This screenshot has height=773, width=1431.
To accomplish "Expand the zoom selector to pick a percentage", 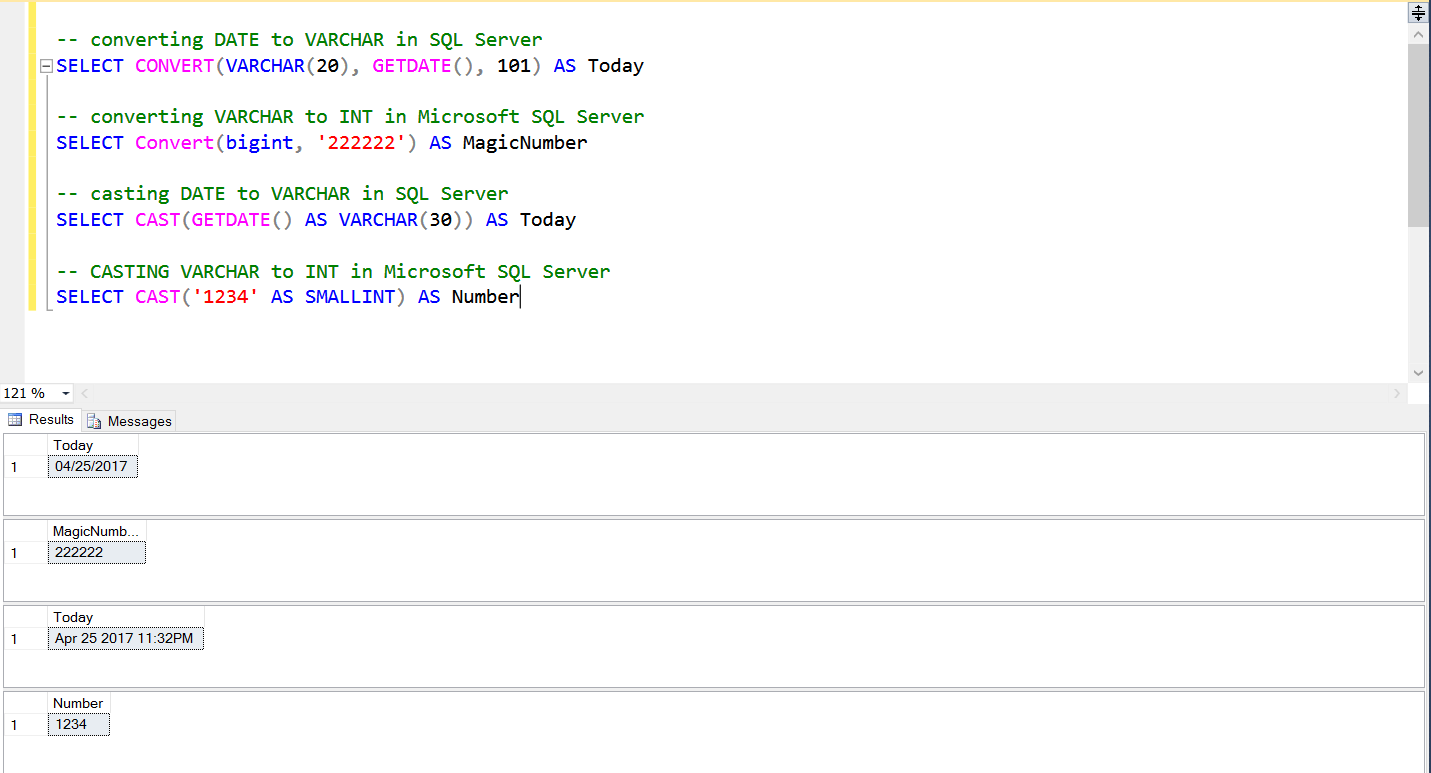I will (x=65, y=393).
